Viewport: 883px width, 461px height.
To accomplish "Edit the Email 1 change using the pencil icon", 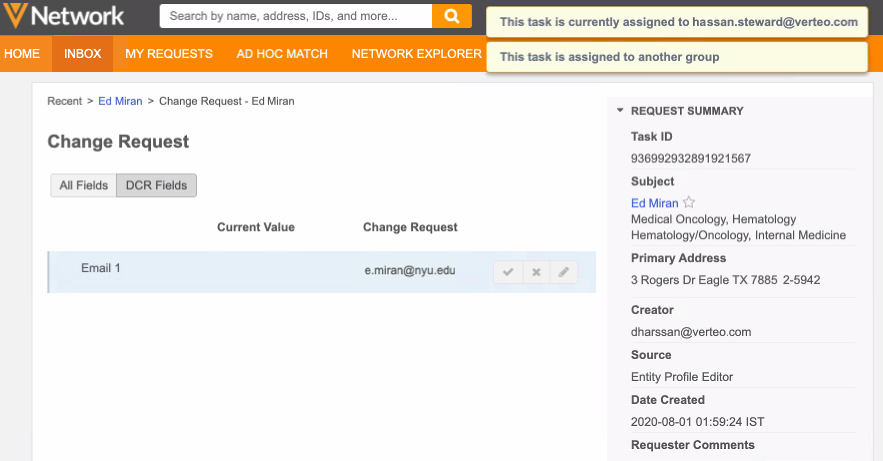I will pos(564,272).
